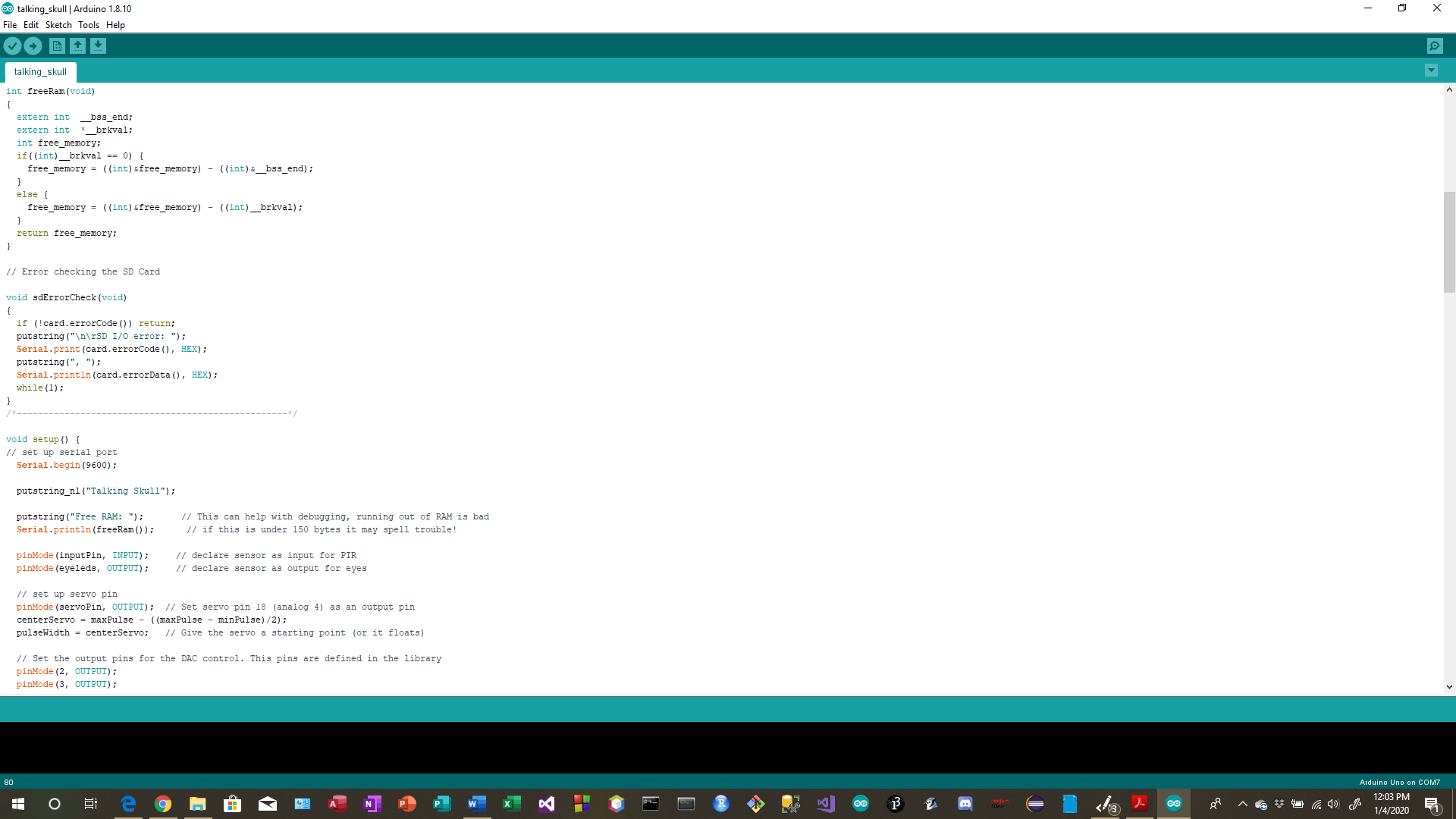This screenshot has height=819, width=1456.
Task: Click the clock showing 12:03 PM
Action: coord(1391,804)
